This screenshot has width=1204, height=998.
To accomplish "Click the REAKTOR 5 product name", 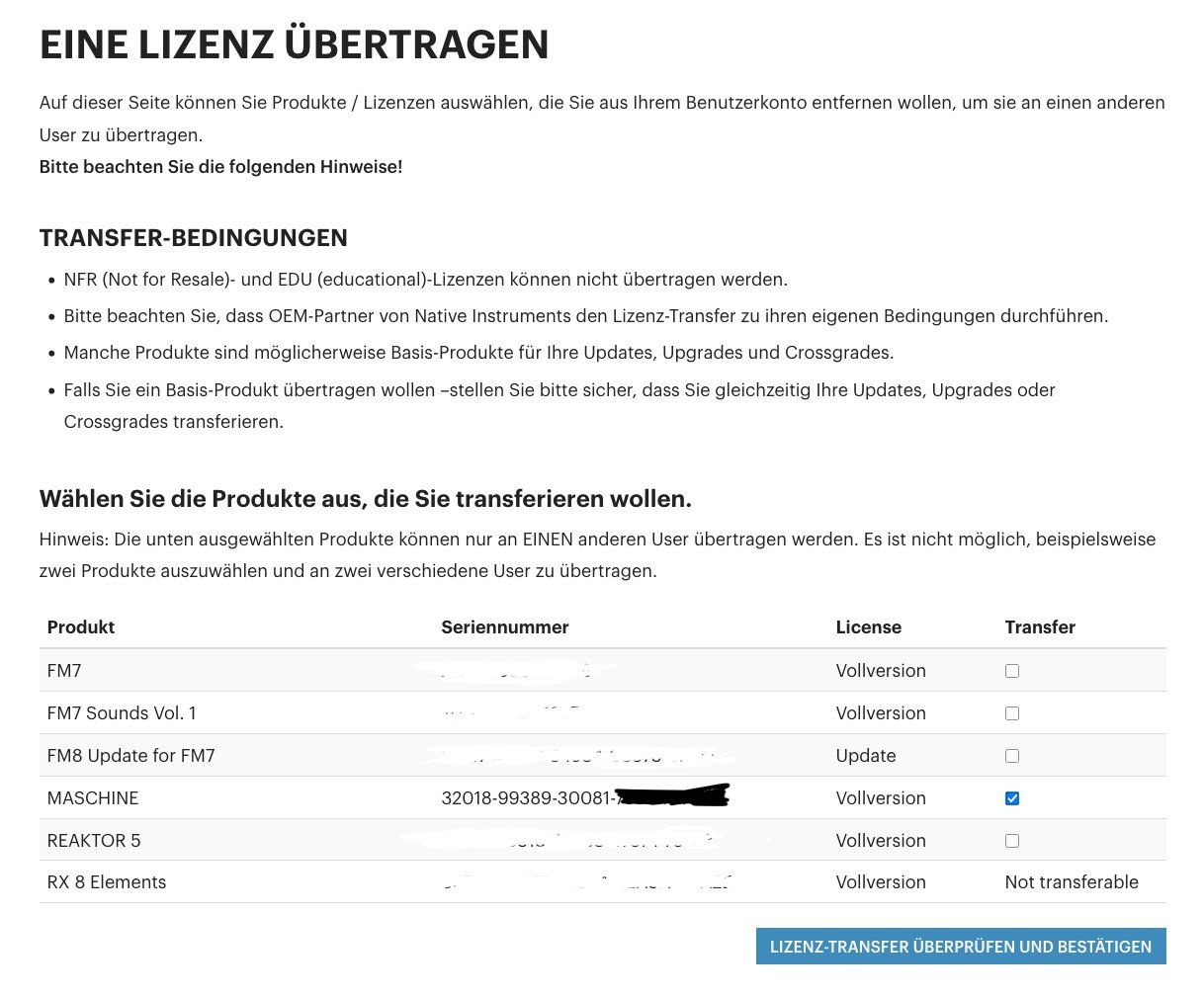I will 94,841.
